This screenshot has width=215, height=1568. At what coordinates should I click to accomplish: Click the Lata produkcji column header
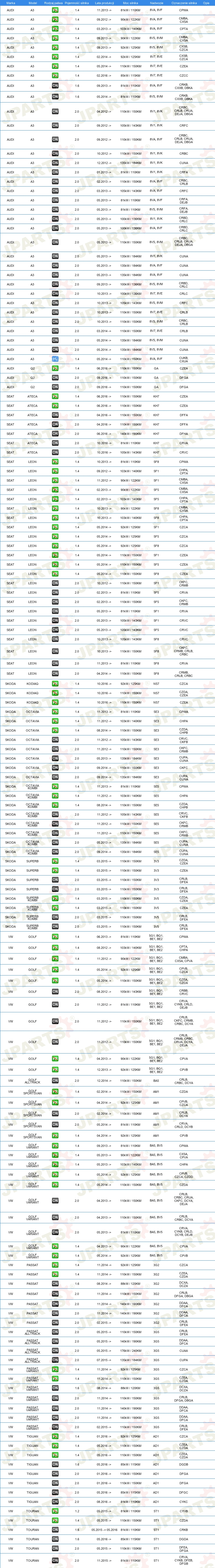coord(104,3)
